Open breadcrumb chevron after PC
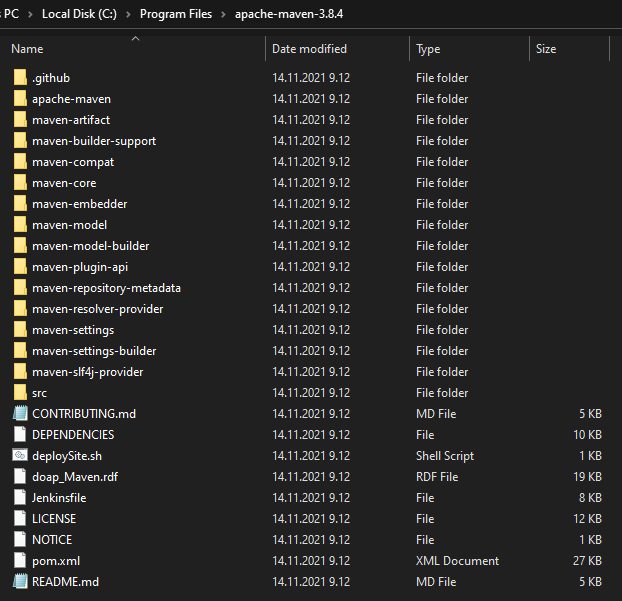This screenshot has height=601, width=622. [x=30, y=14]
